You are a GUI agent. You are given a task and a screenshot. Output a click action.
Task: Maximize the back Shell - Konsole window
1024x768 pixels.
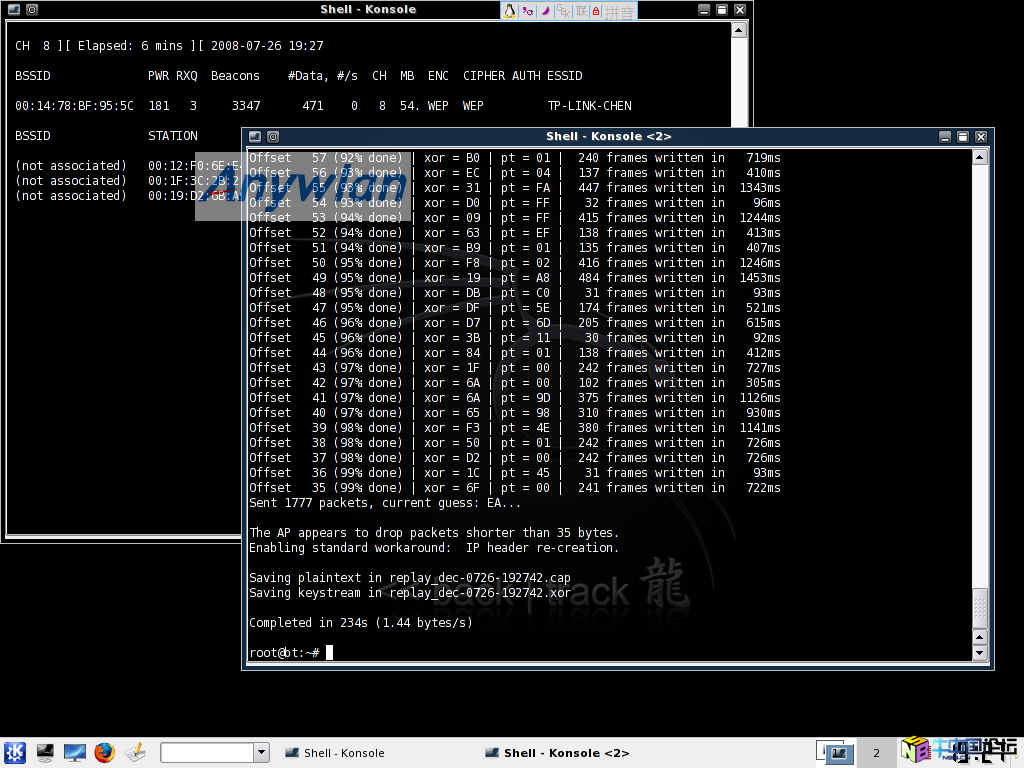(722, 10)
